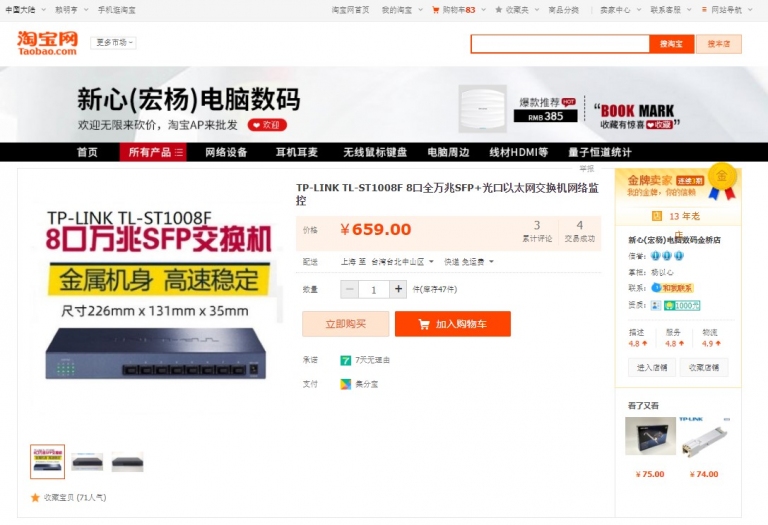Expand the 我的淘宝 dropdown
This screenshot has width=768, height=525.
pyautogui.click(x=402, y=10)
